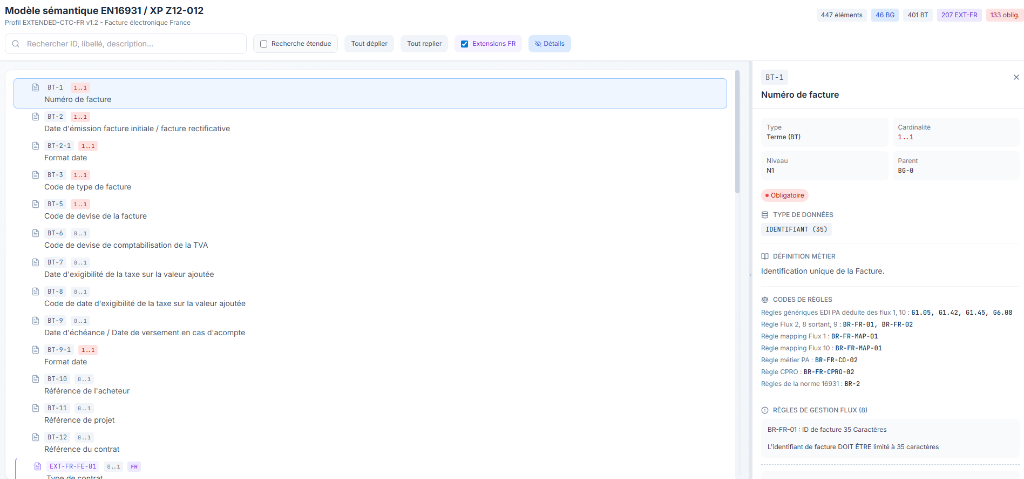Enable the Recherche étendue checkbox
This screenshot has width=1024, height=479.
(263, 44)
